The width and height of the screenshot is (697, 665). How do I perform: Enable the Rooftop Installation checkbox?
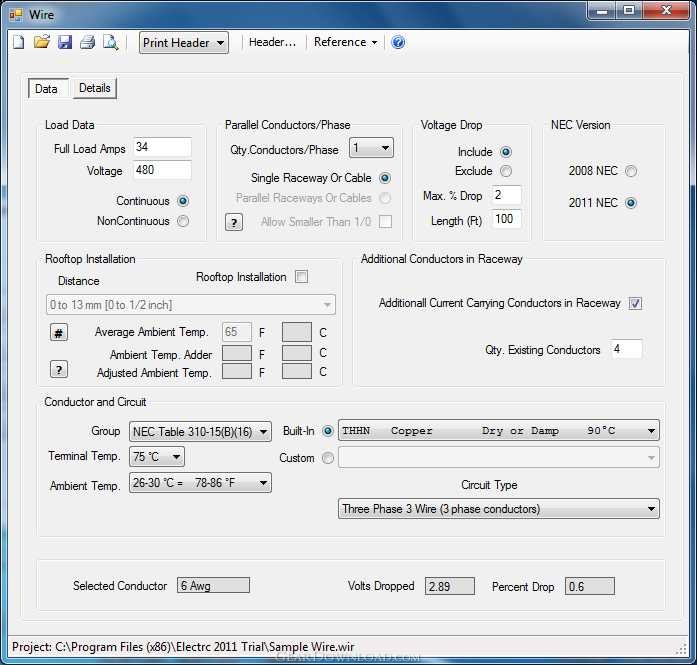click(x=301, y=276)
